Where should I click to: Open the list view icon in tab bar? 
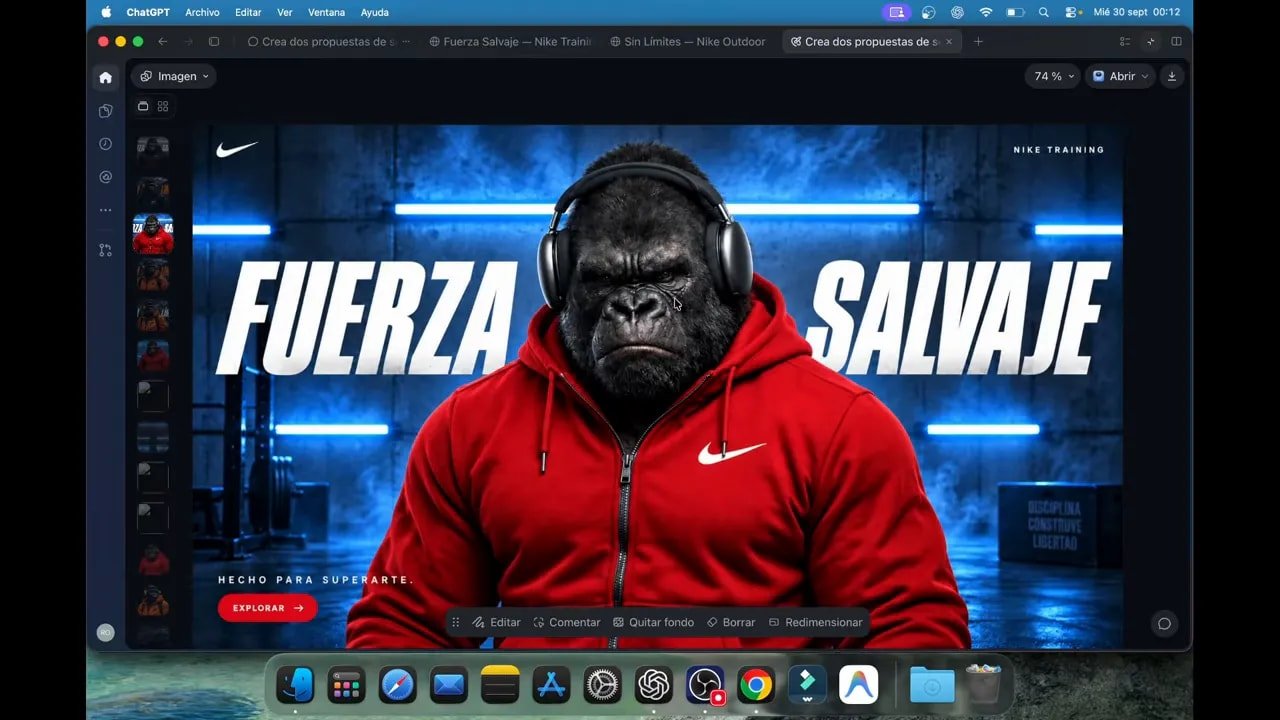[1125, 41]
